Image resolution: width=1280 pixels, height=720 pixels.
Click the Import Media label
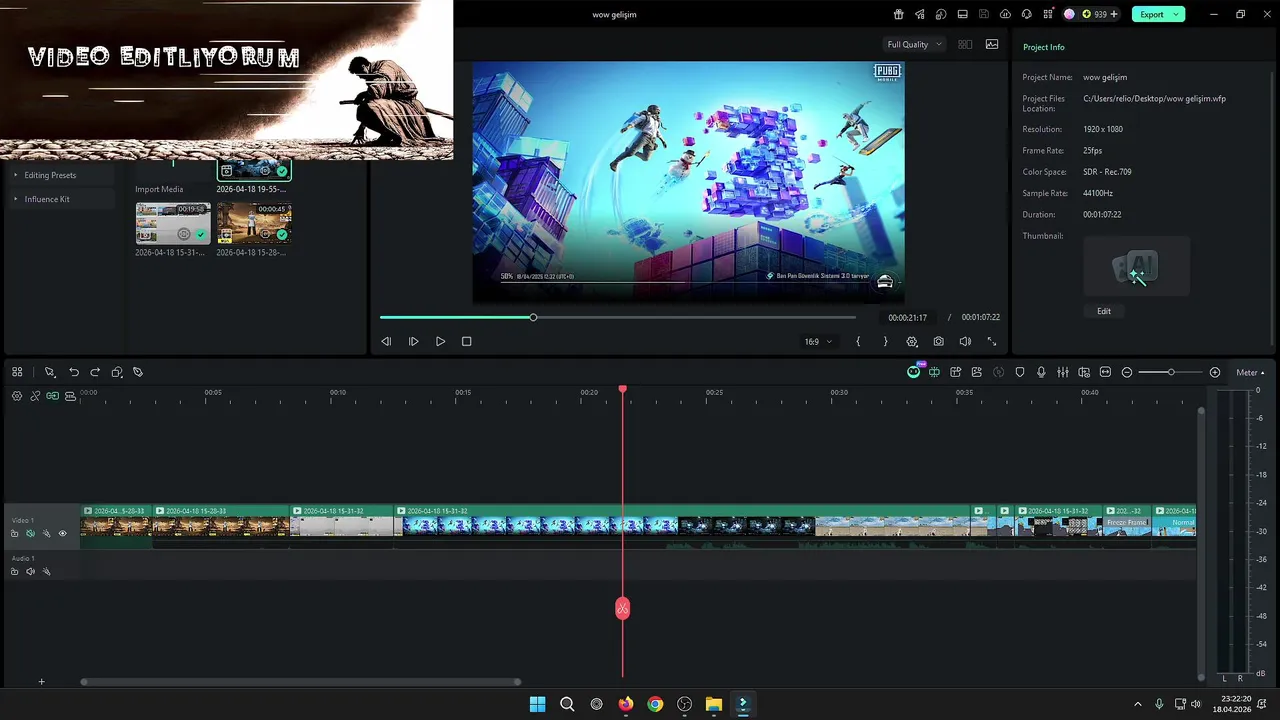point(159,189)
